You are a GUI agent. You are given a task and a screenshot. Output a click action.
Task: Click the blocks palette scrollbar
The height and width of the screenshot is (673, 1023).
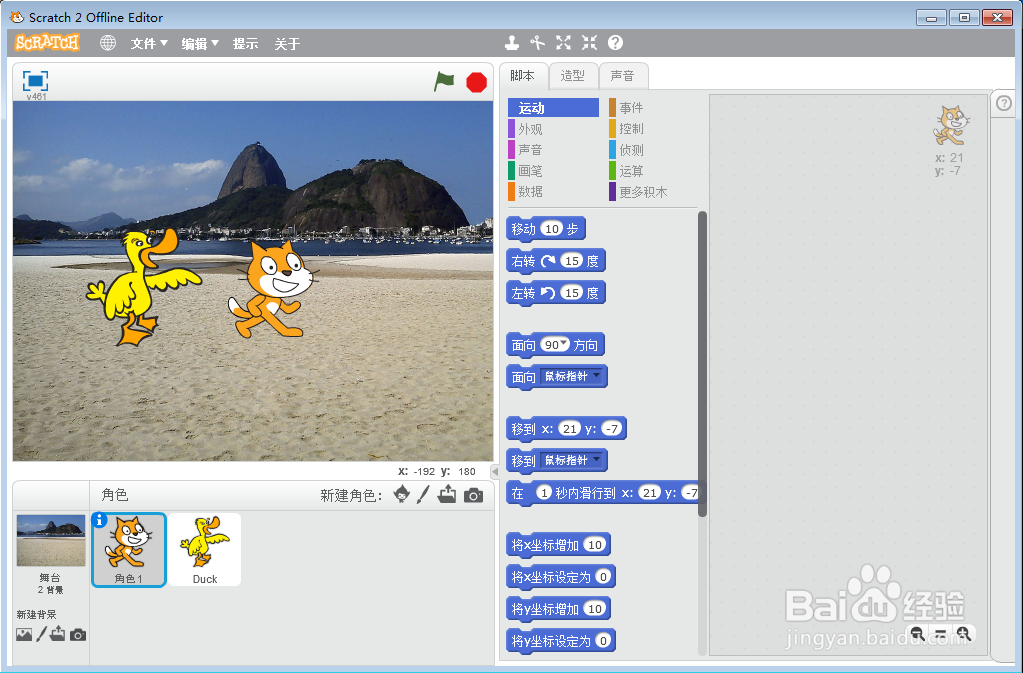coord(702,364)
